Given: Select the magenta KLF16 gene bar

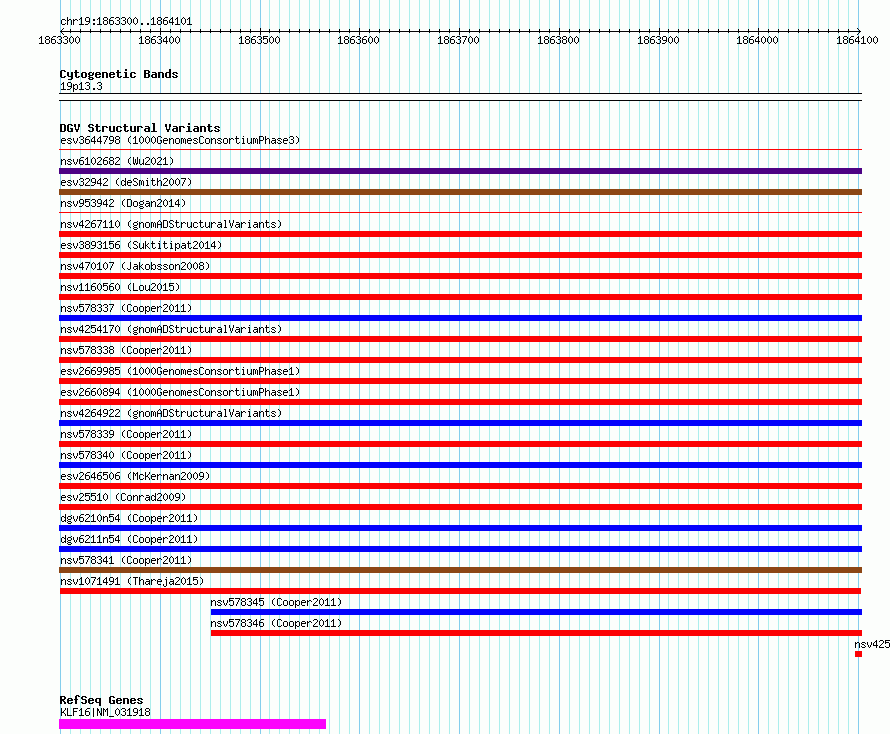Looking at the screenshot, I should click(192, 724).
